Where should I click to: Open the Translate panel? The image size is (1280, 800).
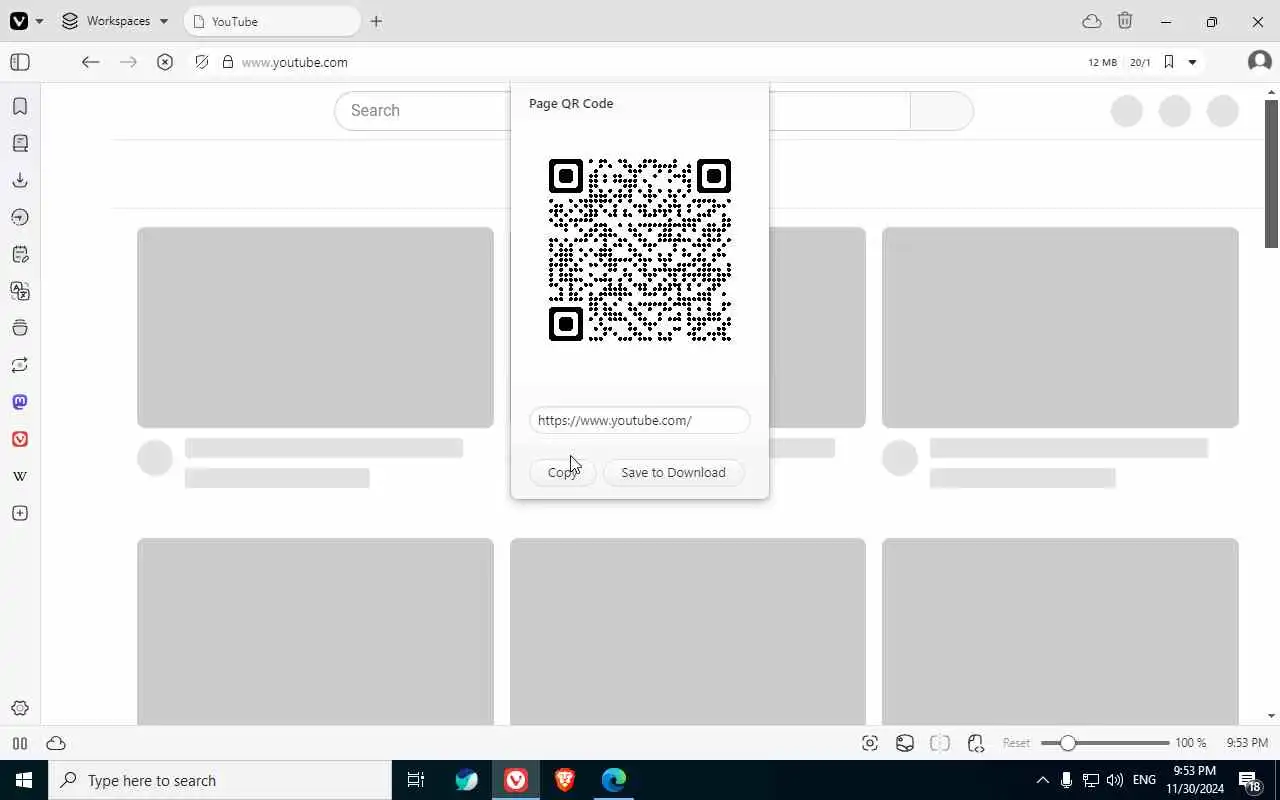19,291
